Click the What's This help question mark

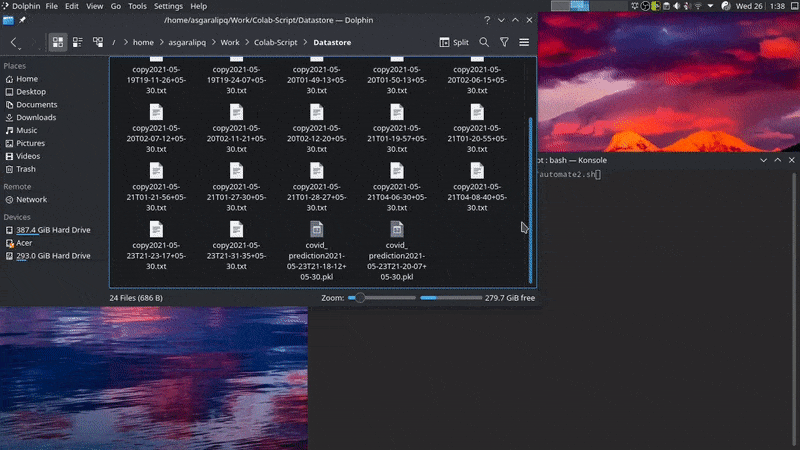487,20
